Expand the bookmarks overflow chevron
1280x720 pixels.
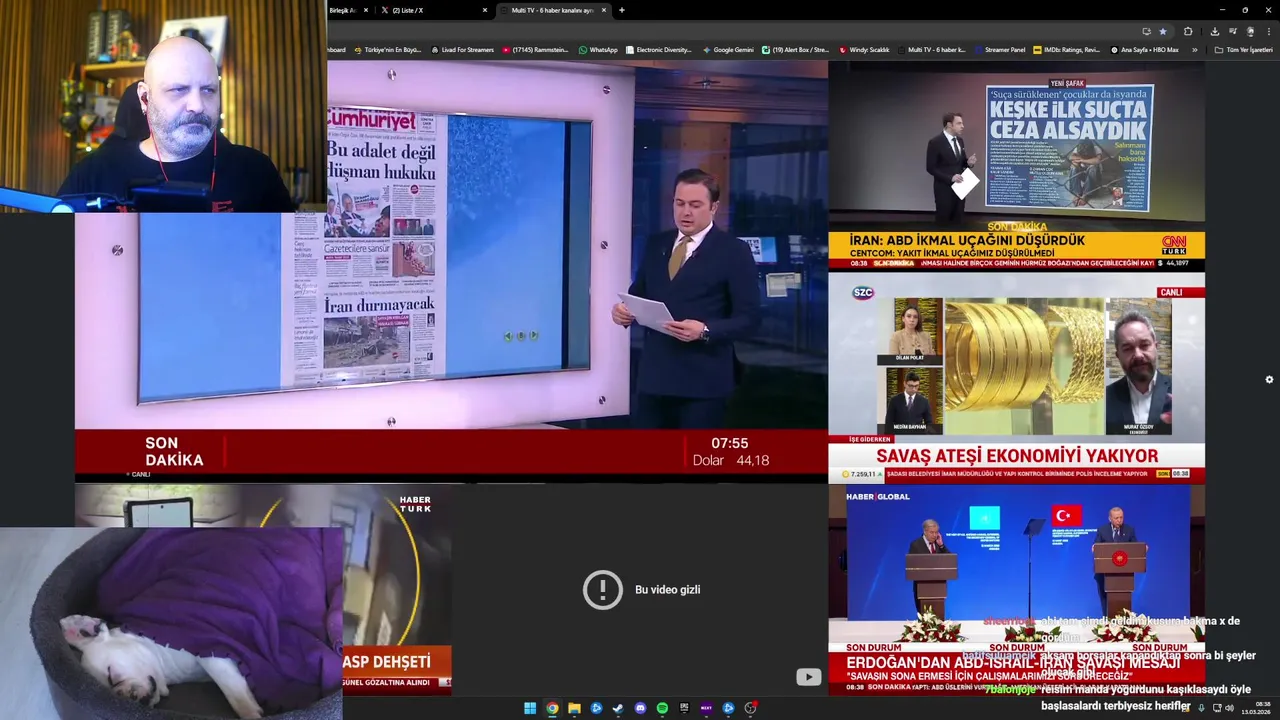[1194, 49]
